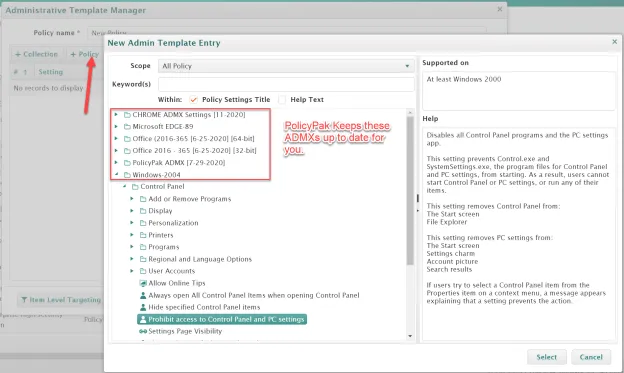Expand the Office 32-bit tree node
The height and width of the screenshot is (373, 624).
coord(116,150)
